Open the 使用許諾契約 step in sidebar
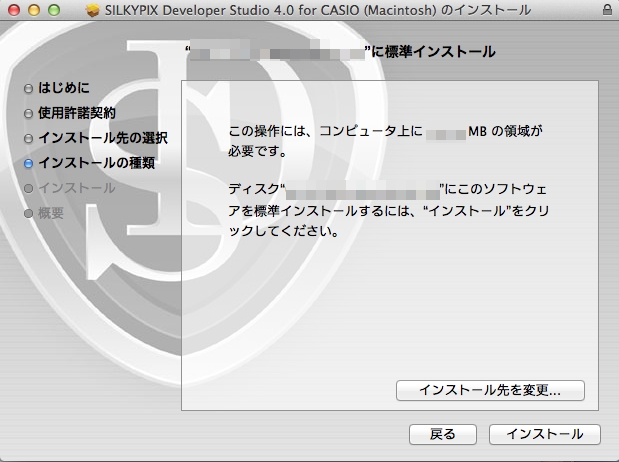This screenshot has width=619, height=462. (77, 113)
